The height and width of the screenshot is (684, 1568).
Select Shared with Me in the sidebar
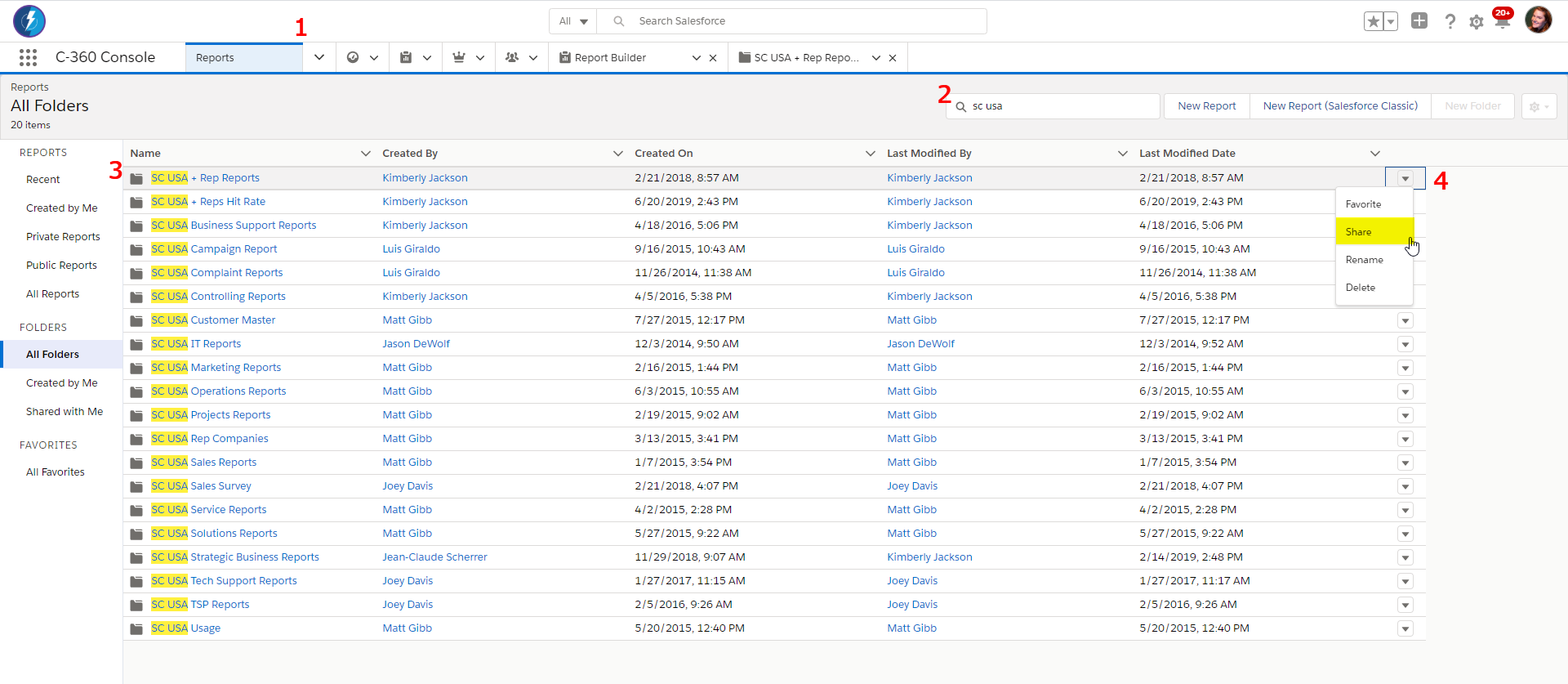pos(65,412)
